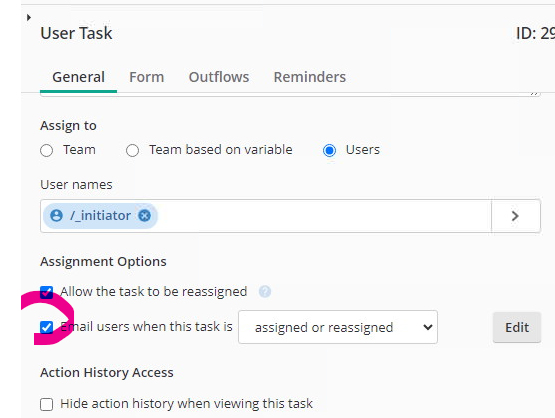Expand the collapsed side panel triangle
Viewport: 555px width, 418px height.
(29, 17)
